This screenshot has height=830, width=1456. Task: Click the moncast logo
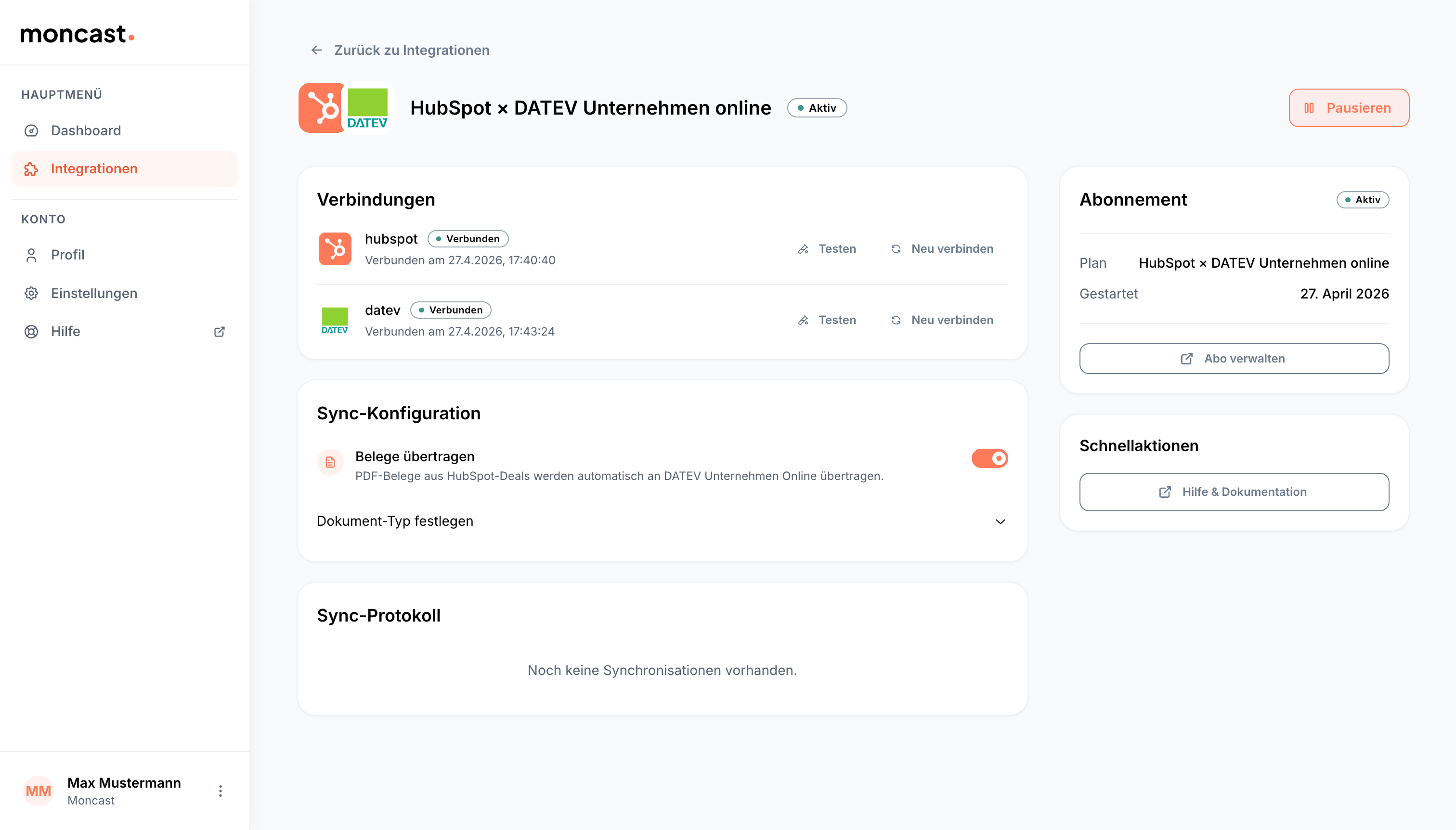(x=78, y=34)
